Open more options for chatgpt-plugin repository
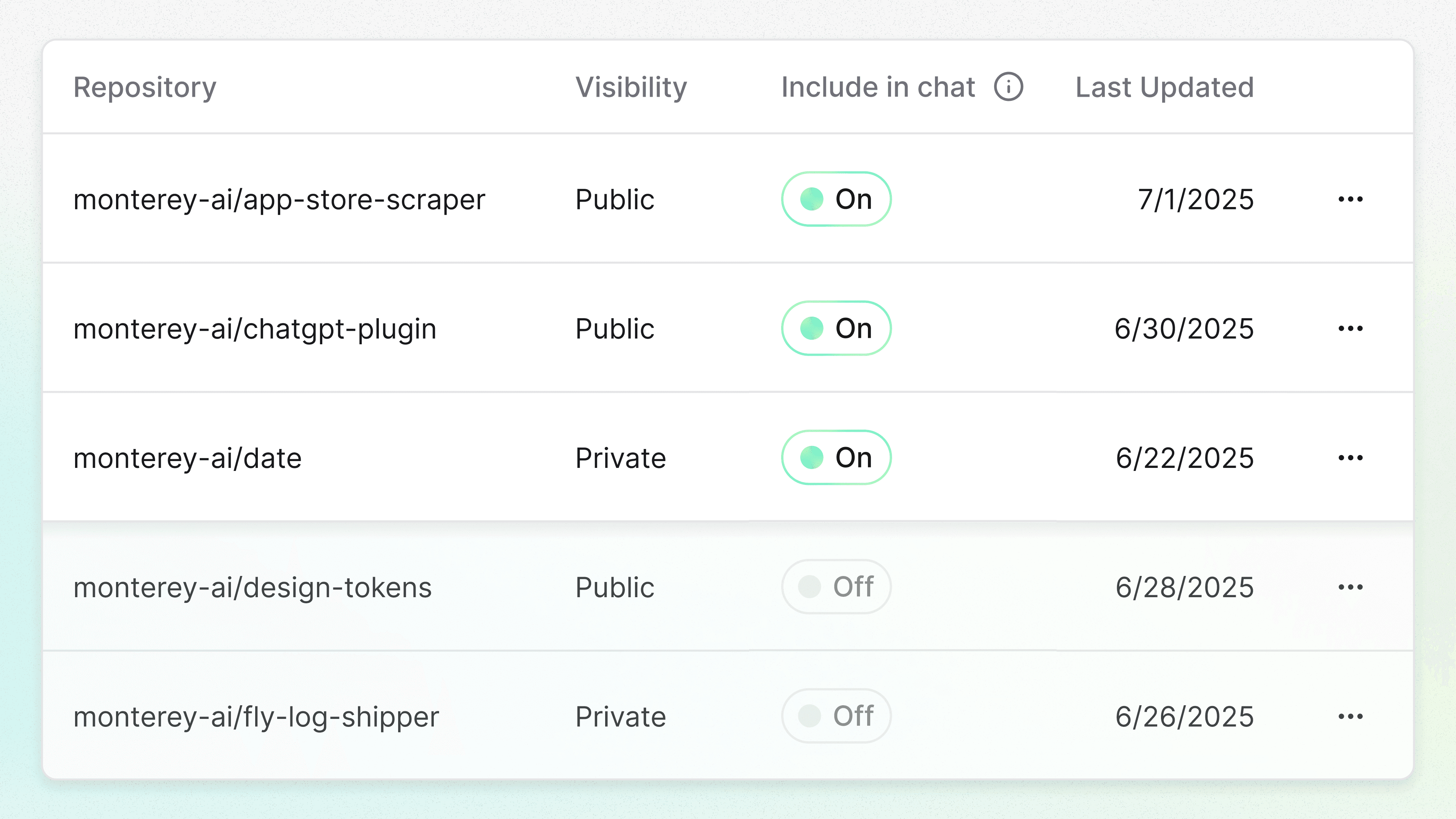This screenshot has width=1456, height=819. click(1350, 328)
